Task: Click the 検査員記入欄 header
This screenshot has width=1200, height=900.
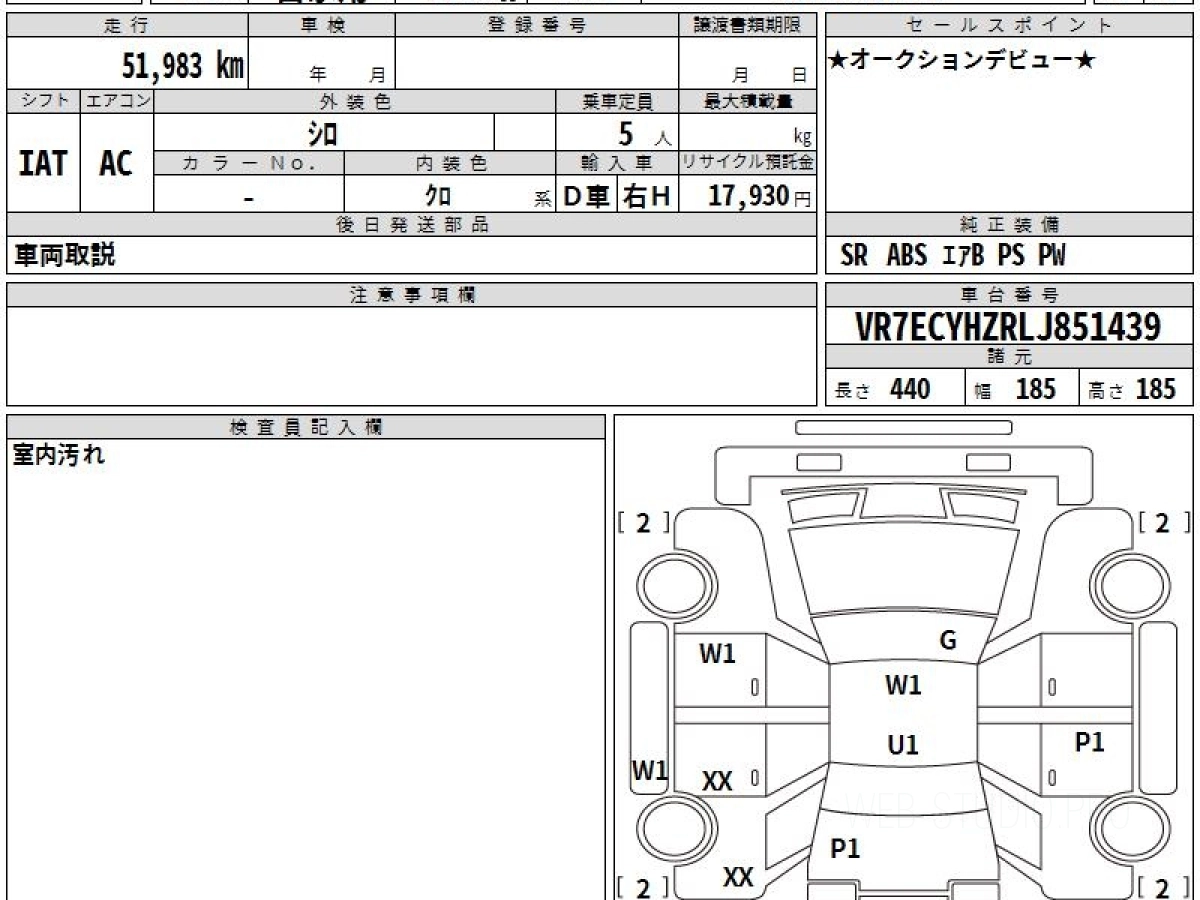Action: click(x=306, y=427)
